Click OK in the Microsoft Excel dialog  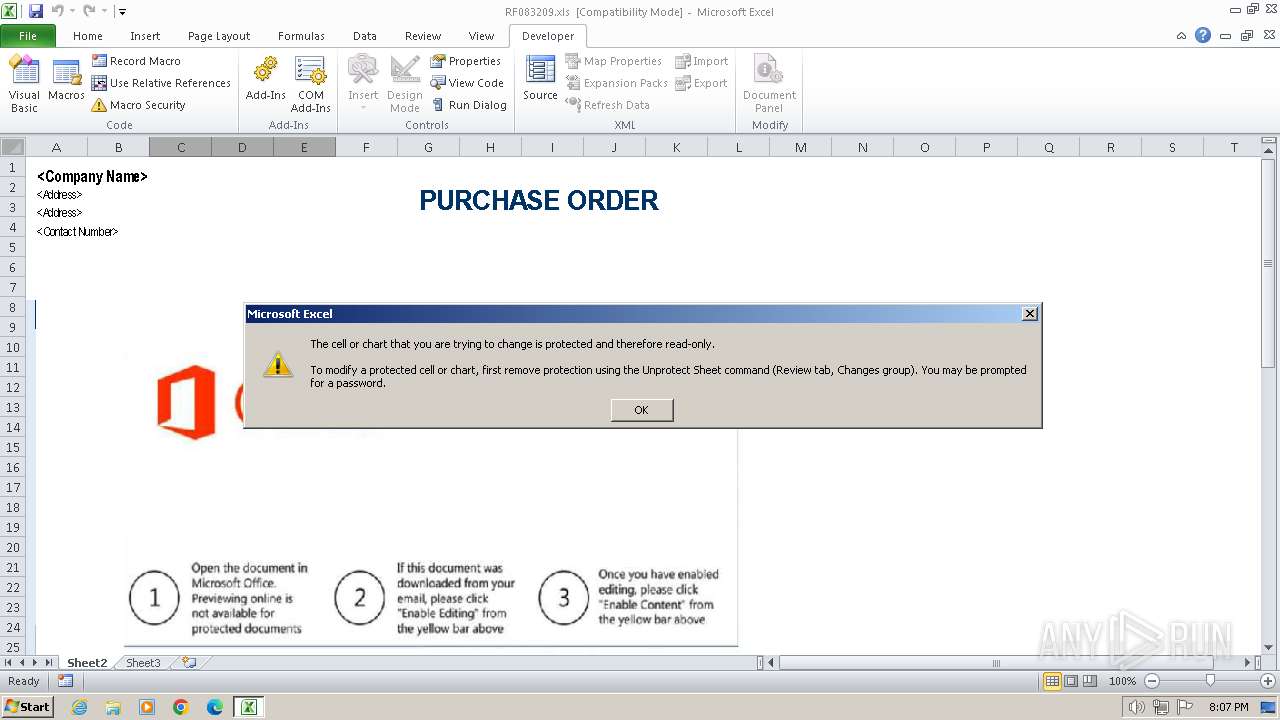(642, 410)
